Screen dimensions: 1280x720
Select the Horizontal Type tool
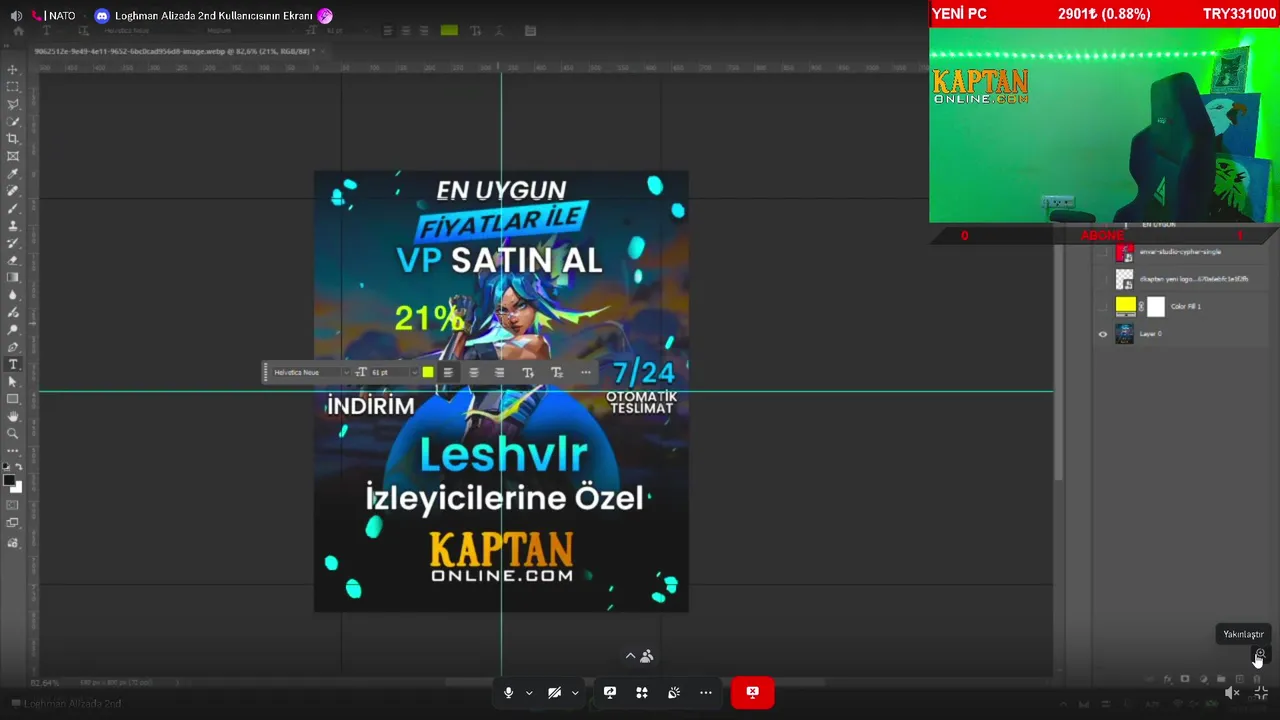point(13,364)
